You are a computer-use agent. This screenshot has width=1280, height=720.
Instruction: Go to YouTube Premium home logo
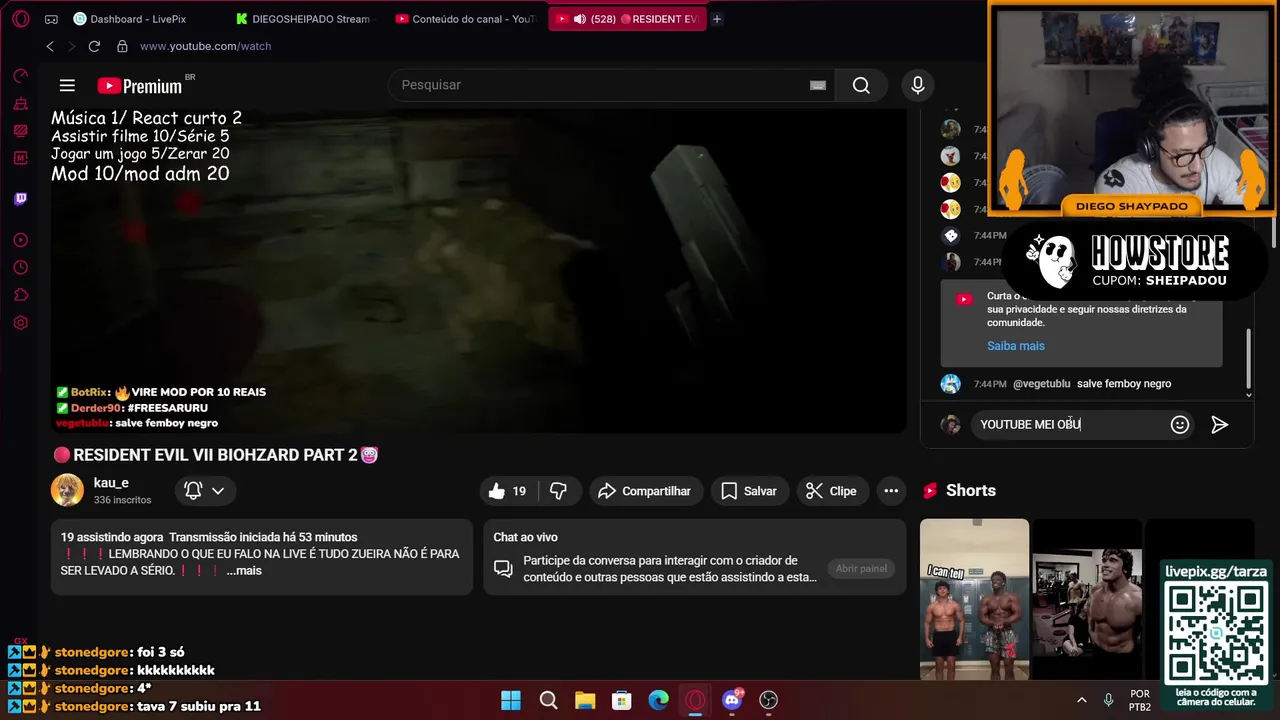(140, 86)
